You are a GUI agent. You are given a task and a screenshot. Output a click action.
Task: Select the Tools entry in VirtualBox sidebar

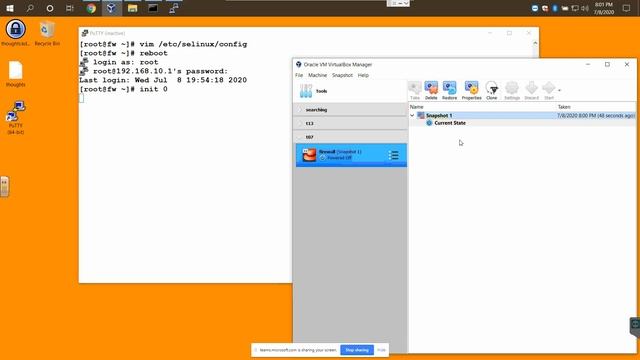pos(351,91)
